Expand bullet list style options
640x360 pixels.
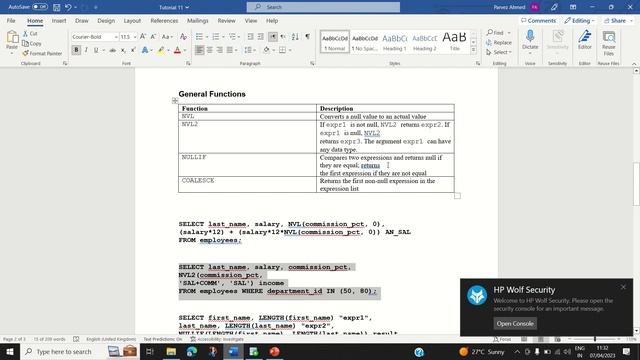(x=207, y=37)
